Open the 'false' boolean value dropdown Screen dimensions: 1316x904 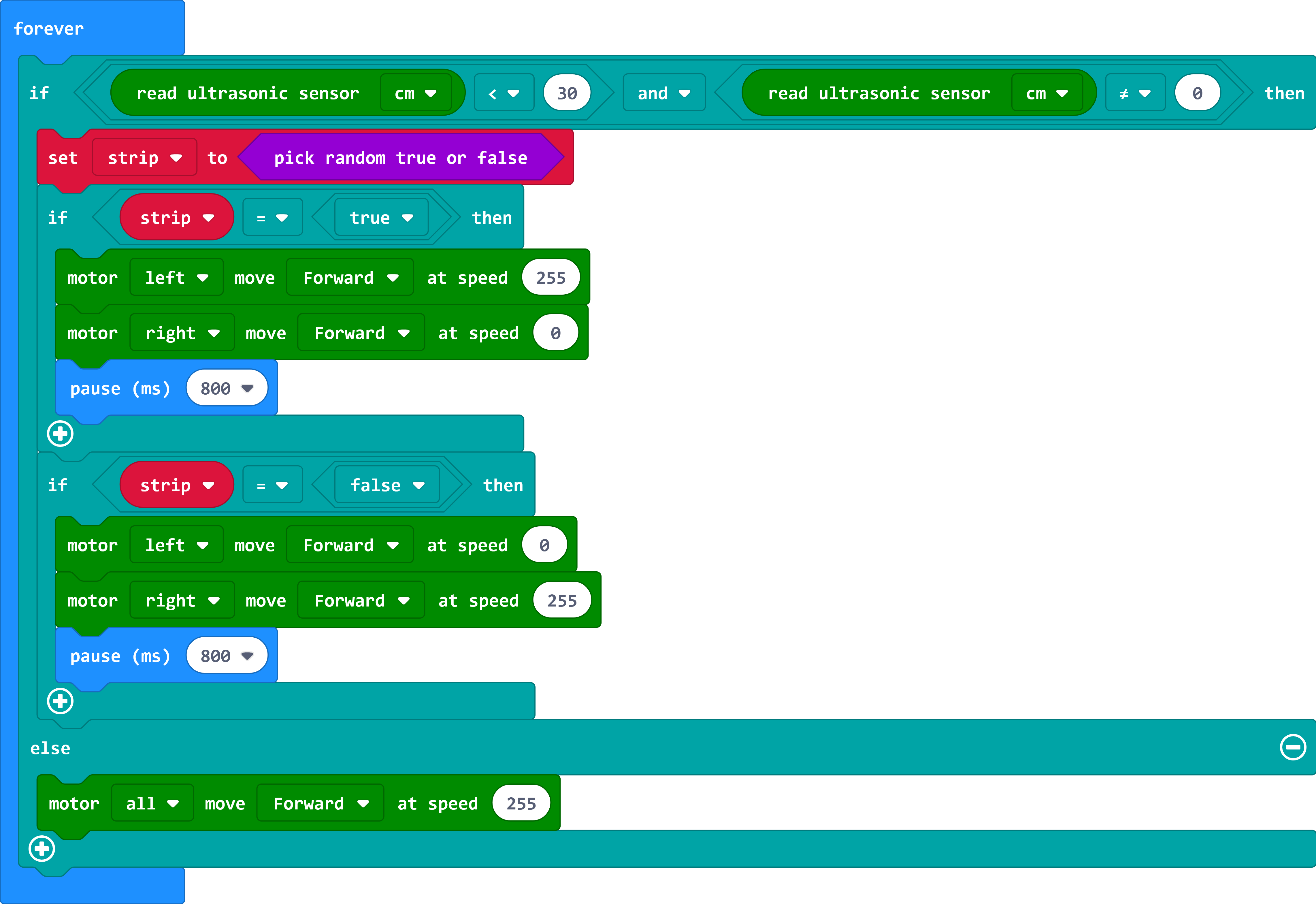click(387, 485)
